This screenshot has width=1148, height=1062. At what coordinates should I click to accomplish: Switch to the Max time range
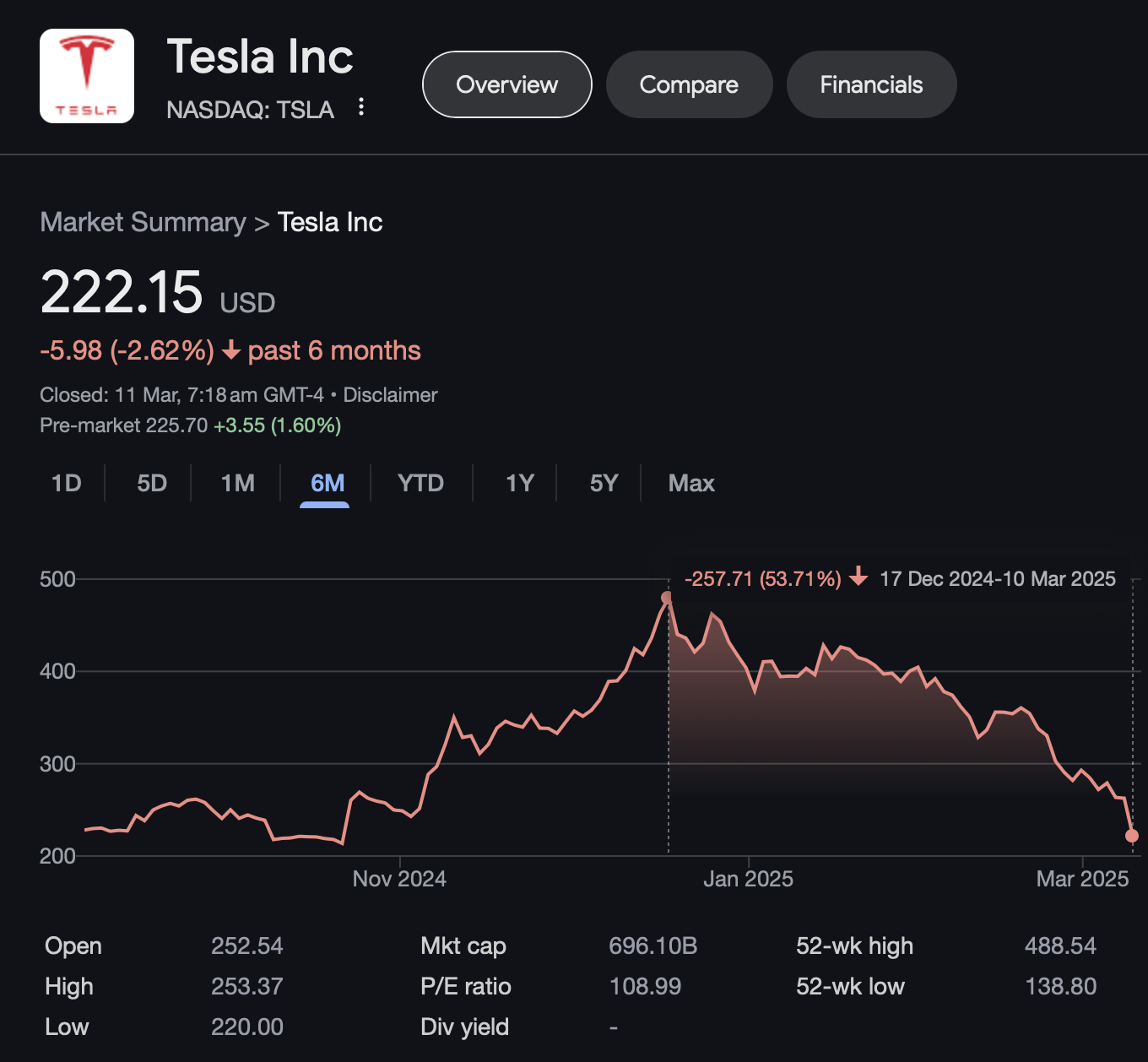coord(690,483)
